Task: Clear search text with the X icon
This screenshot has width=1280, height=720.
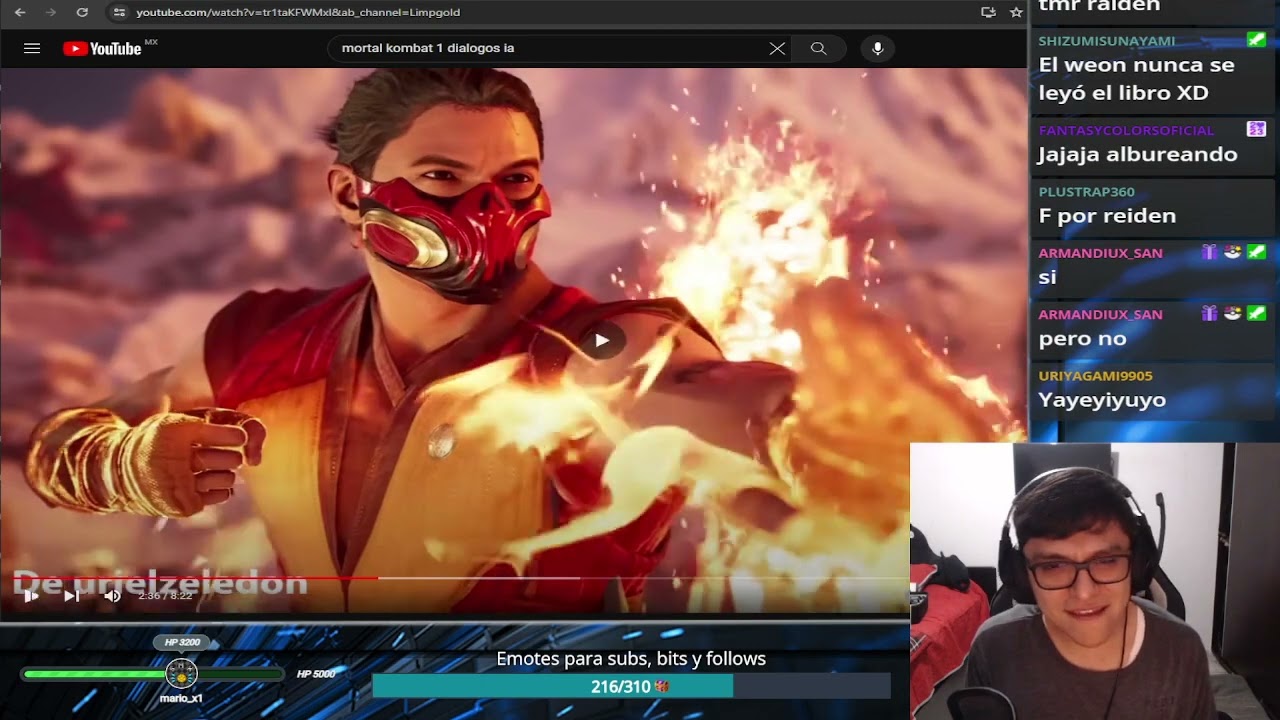Action: pyautogui.click(x=777, y=48)
